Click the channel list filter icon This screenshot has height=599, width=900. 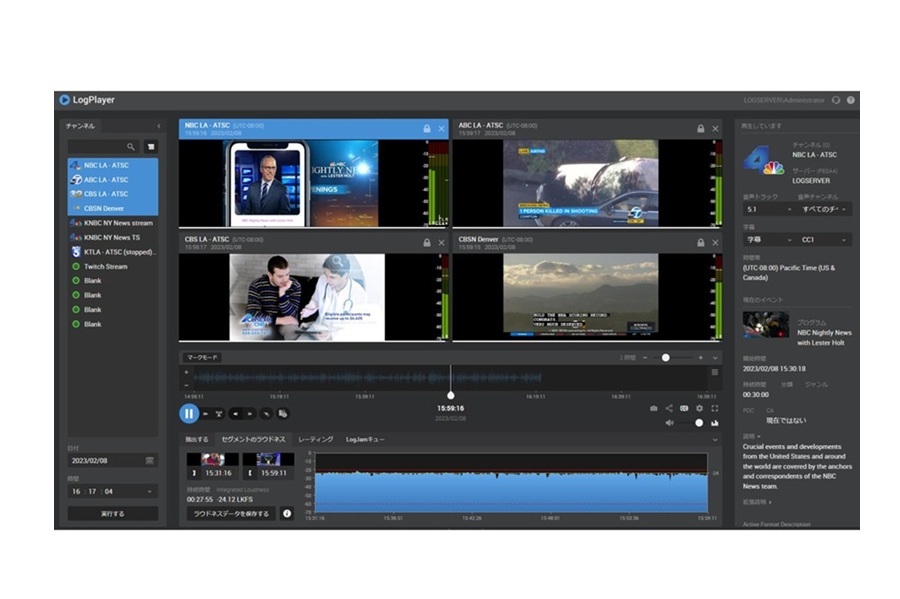click(x=151, y=147)
